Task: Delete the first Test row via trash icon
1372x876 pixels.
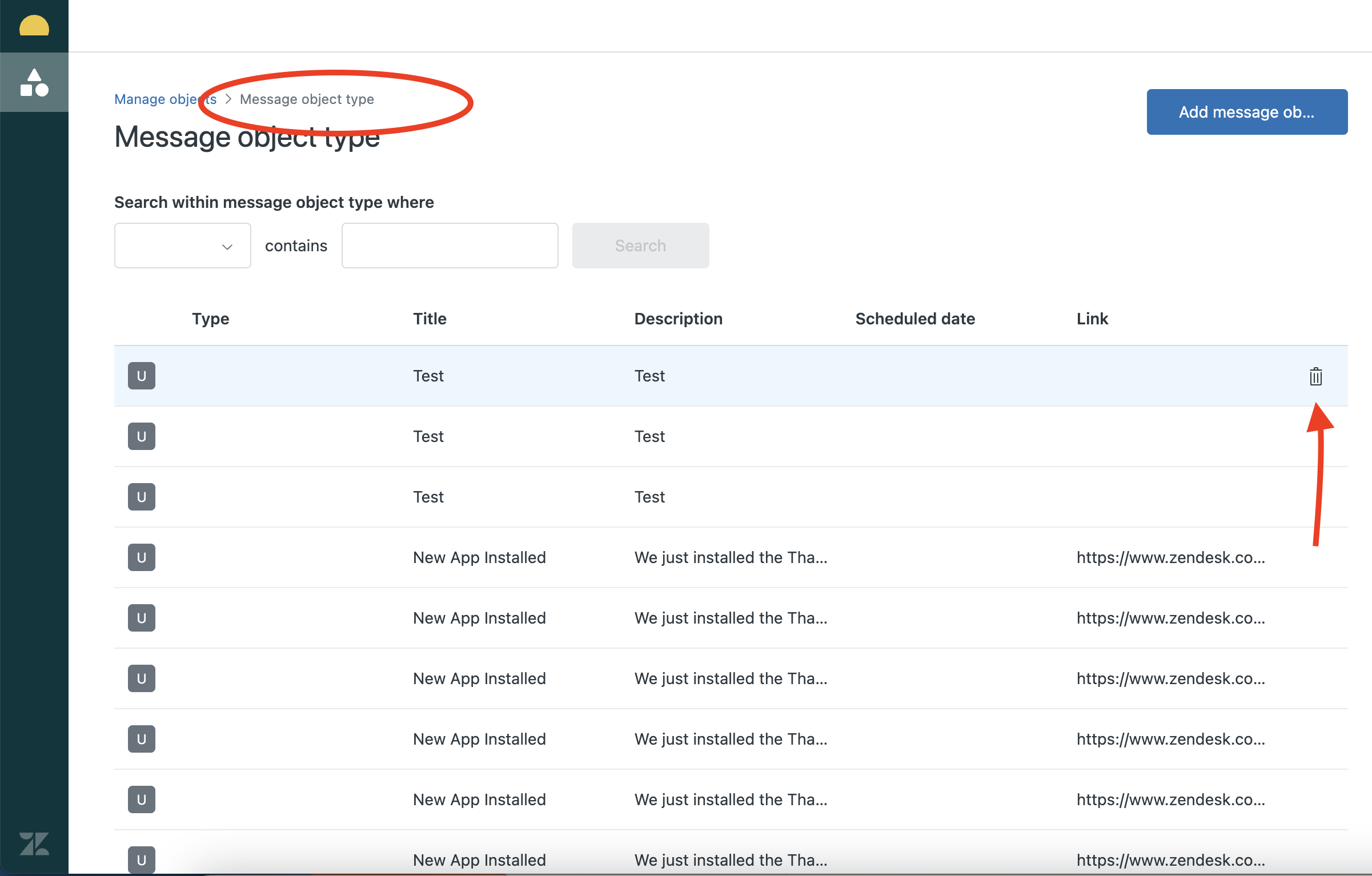Action: click(x=1316, y=376)
